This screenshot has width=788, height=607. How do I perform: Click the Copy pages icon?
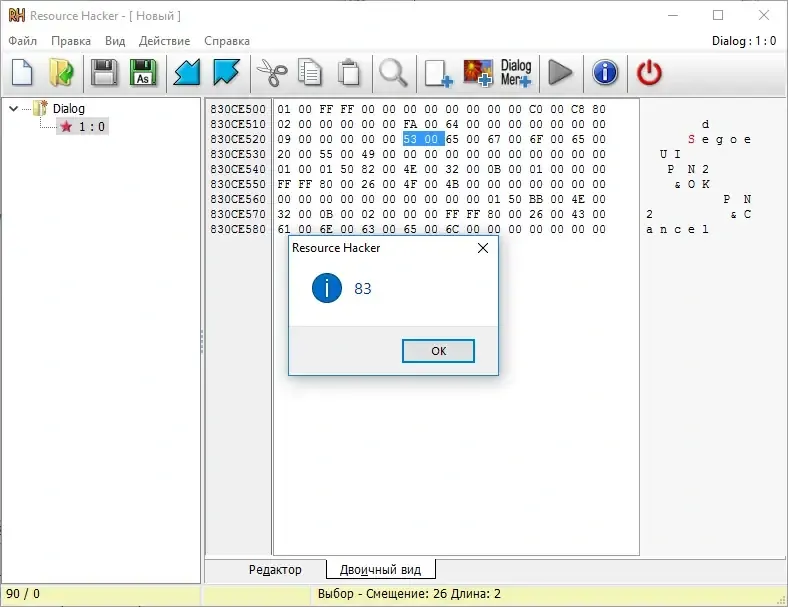pos(310,73)
